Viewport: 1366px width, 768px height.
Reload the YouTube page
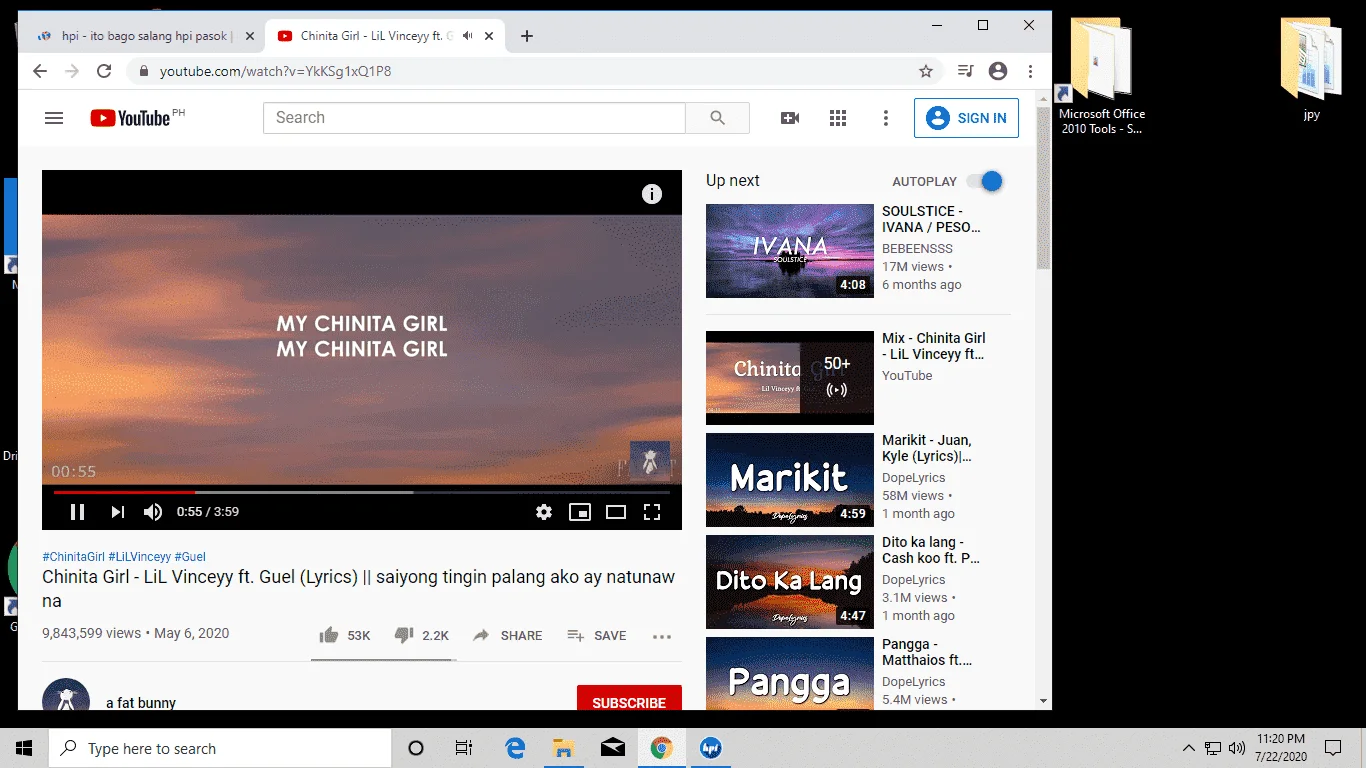[104, 71]
